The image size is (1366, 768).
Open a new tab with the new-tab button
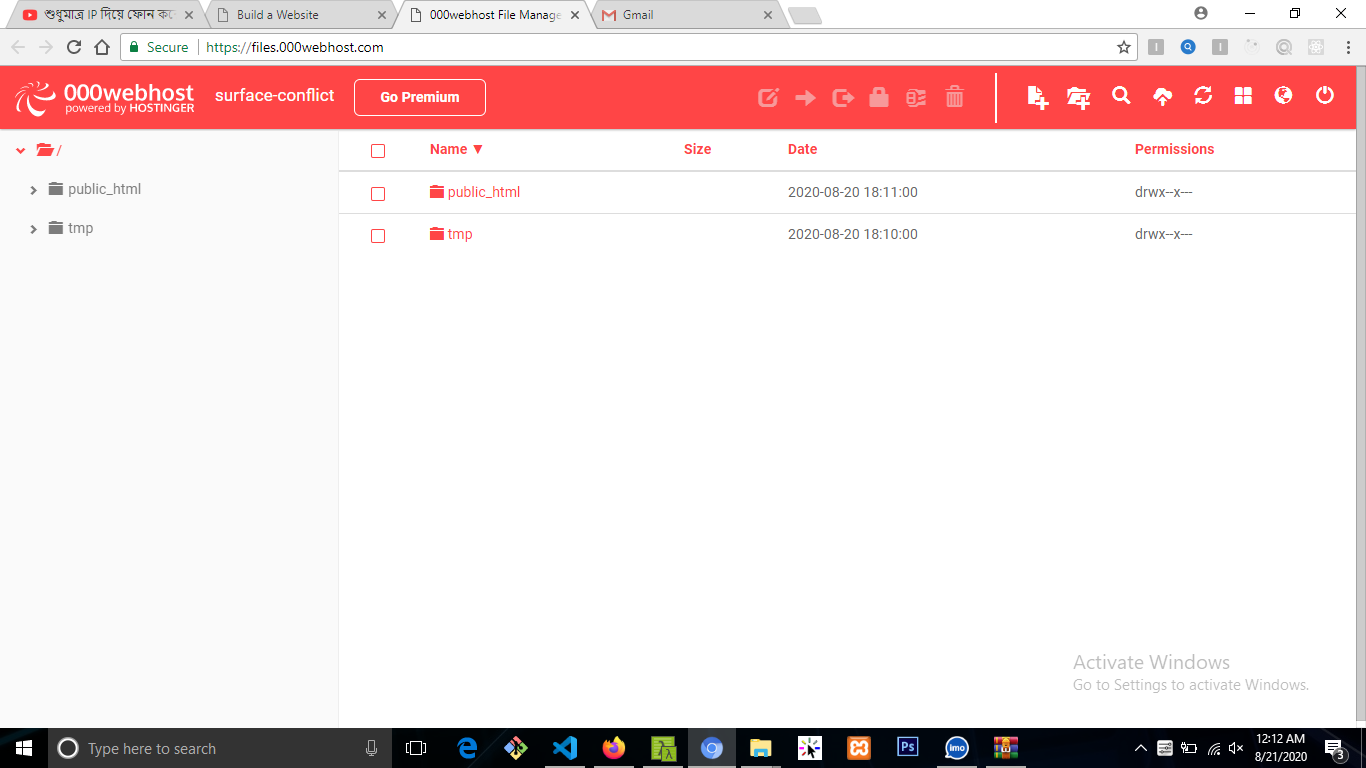pos(804,16)
